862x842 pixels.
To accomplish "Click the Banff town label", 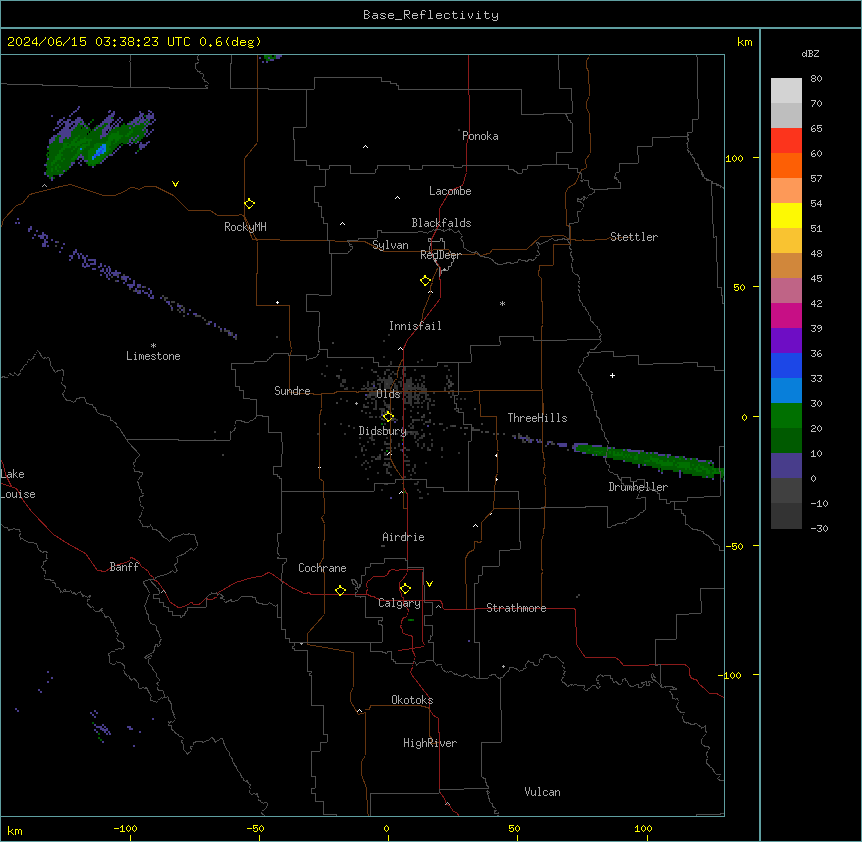I will click(124, 567).
